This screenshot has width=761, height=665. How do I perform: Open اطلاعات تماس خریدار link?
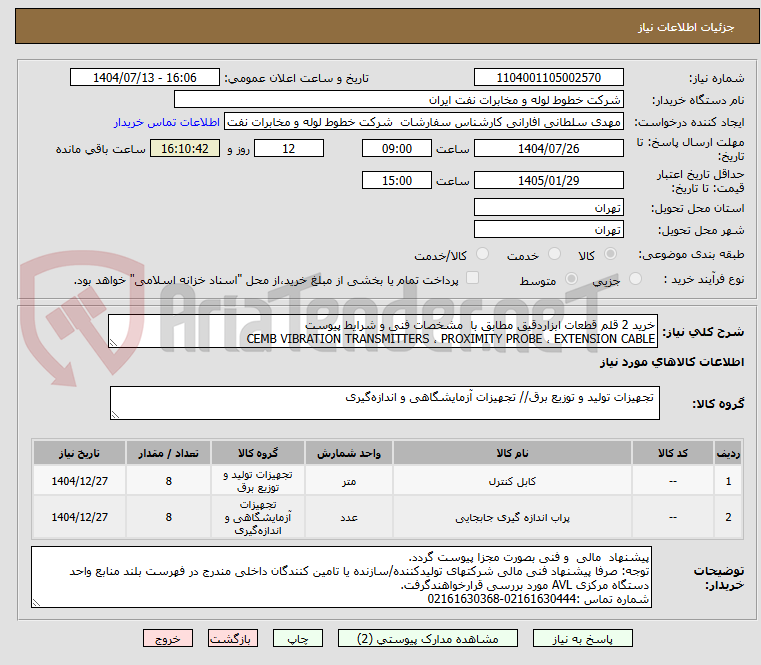167,122
